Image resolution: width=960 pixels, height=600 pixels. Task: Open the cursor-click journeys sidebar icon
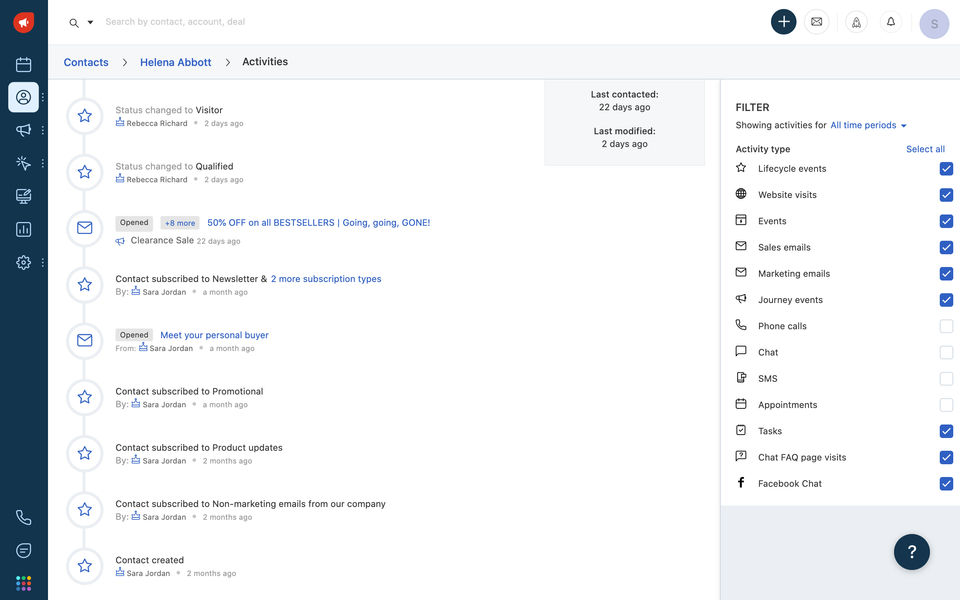23,163
